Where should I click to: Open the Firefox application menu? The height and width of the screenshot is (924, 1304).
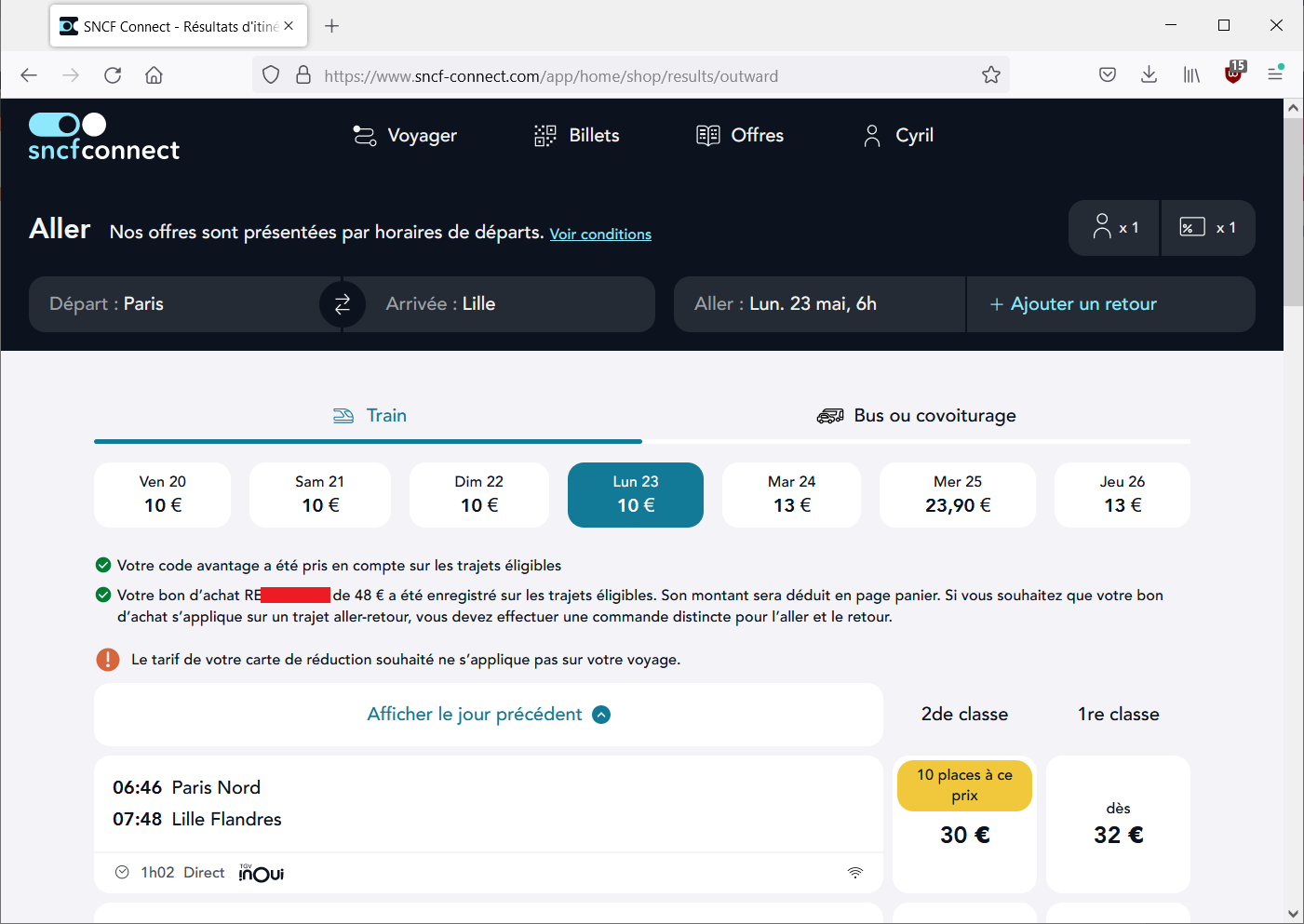pos(1275,74)
